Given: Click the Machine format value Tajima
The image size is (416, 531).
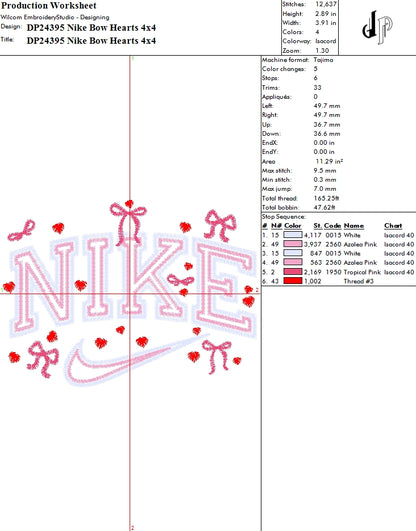Looking at the screenshot, I should tap(323, 60).
